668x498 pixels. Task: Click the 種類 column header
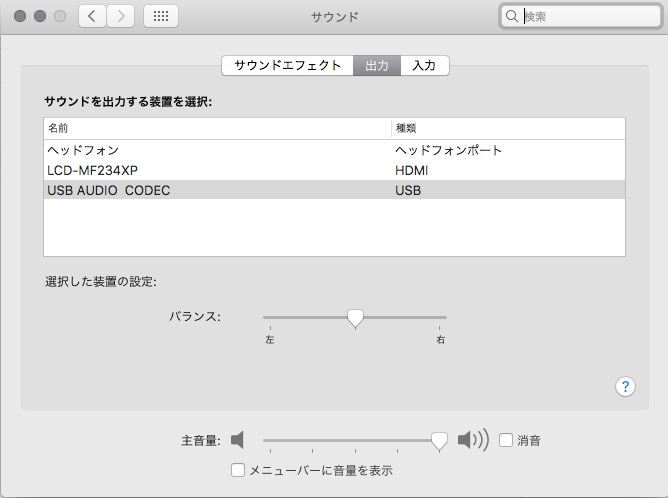tap(508, 128)
